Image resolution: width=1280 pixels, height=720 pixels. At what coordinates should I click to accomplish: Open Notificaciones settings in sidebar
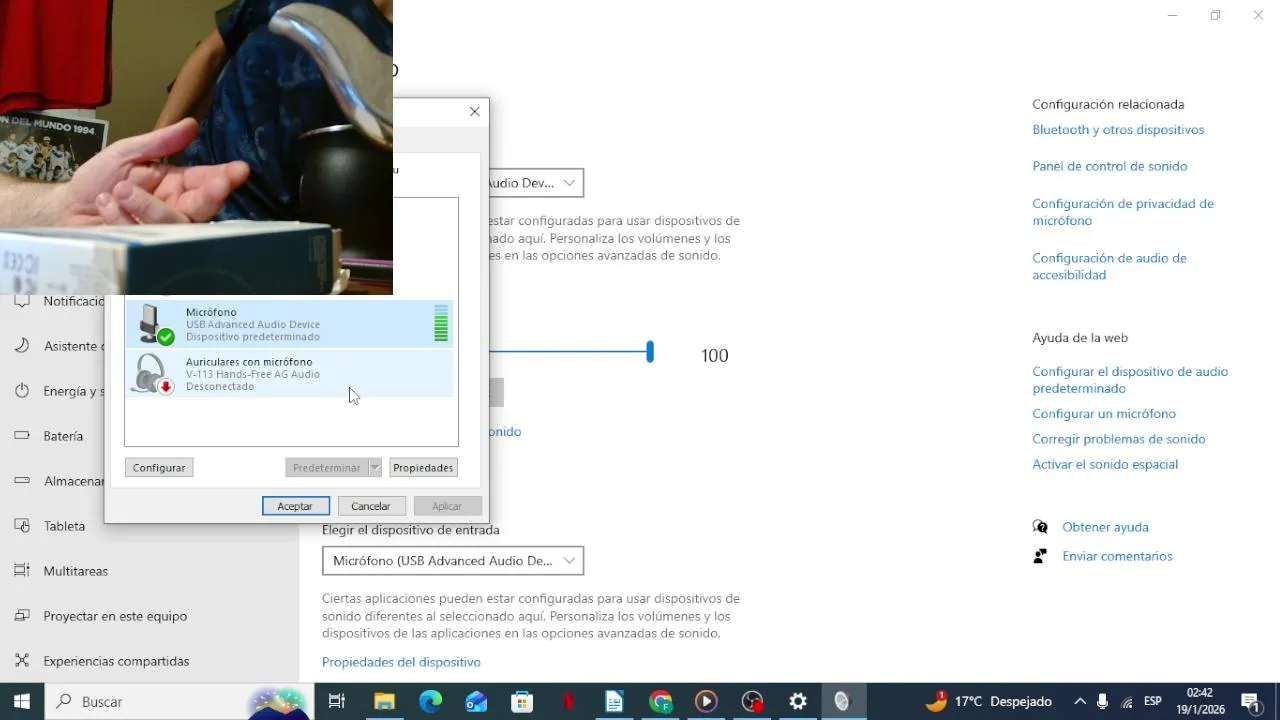(74, 301)
